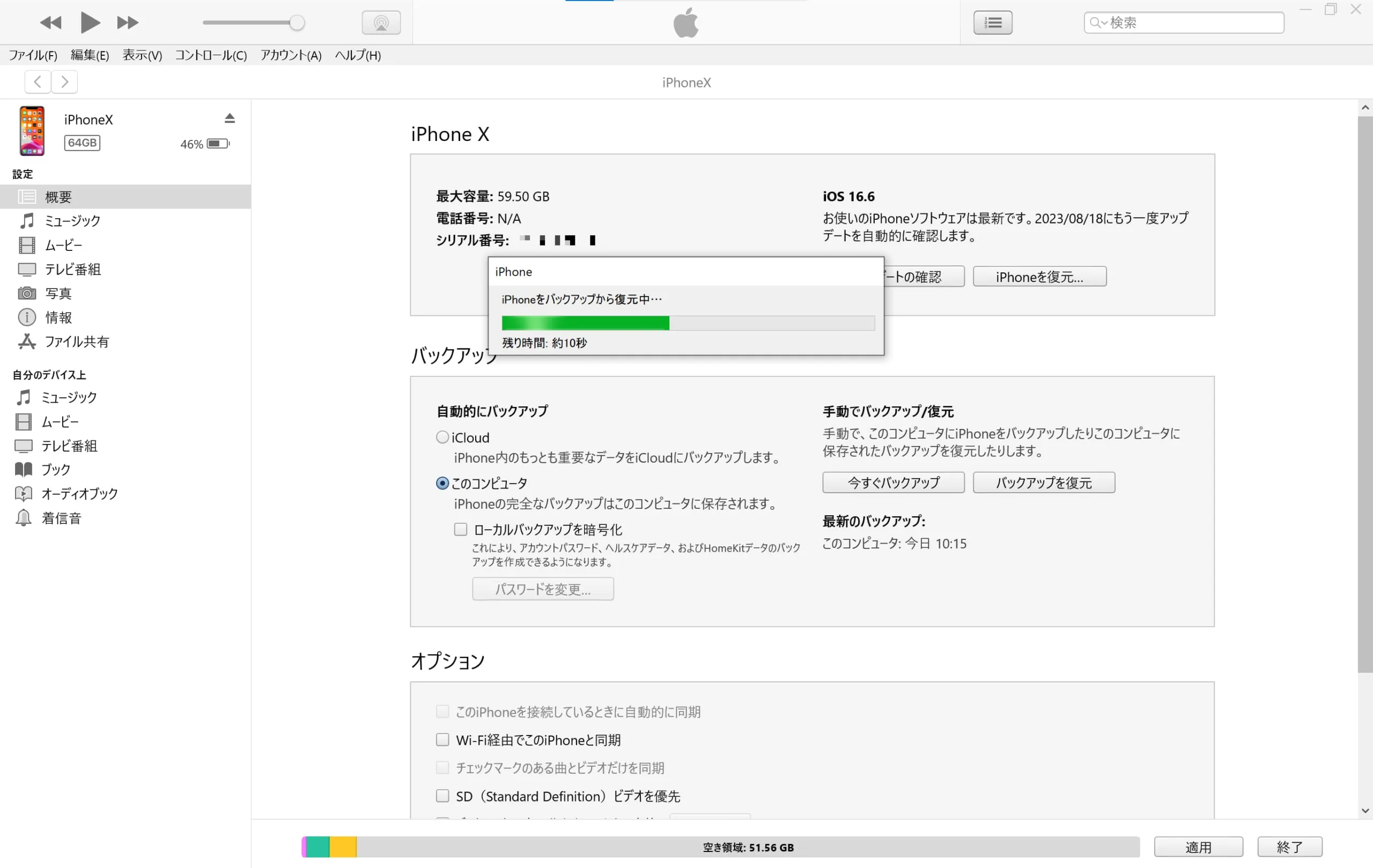
Task: Click the iPhoneX device thumbnail
Action: pos(32,131)
